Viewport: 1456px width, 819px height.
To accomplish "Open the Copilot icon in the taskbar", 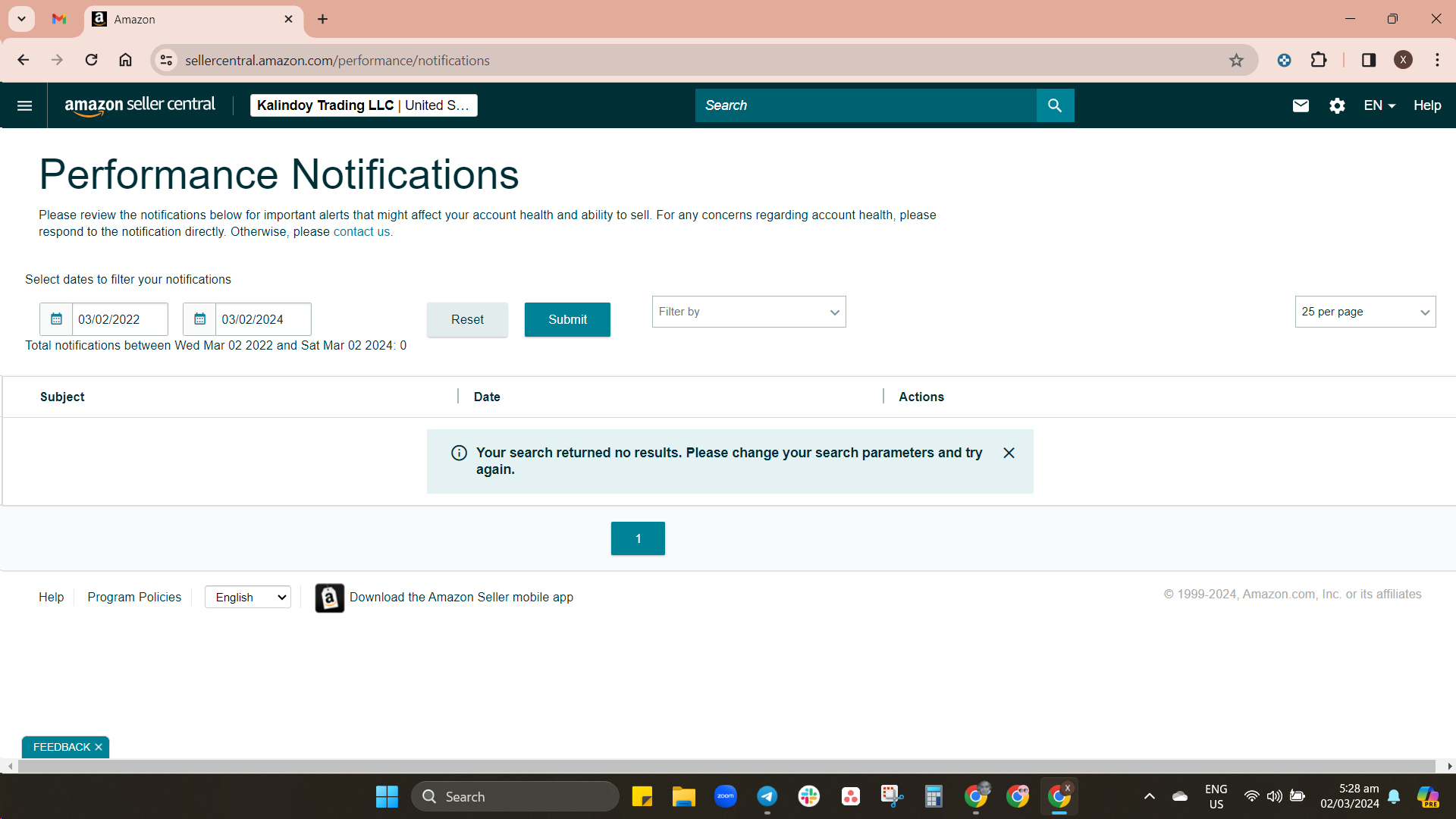I will [x=1429, y=796].
